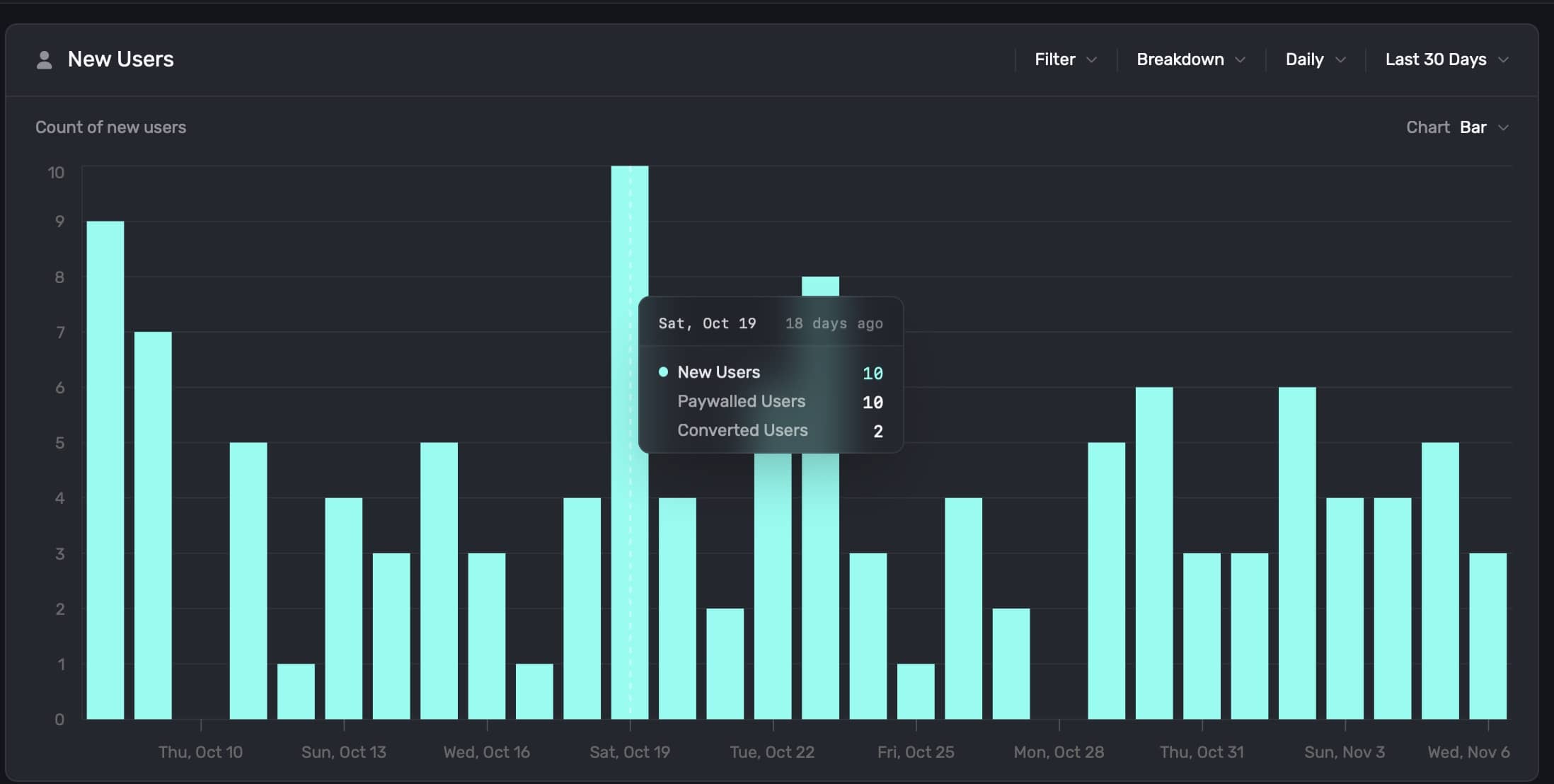Switch chart type using Bar dropdown
This screenshot has width=1554, height=784.
point(1473,127)
